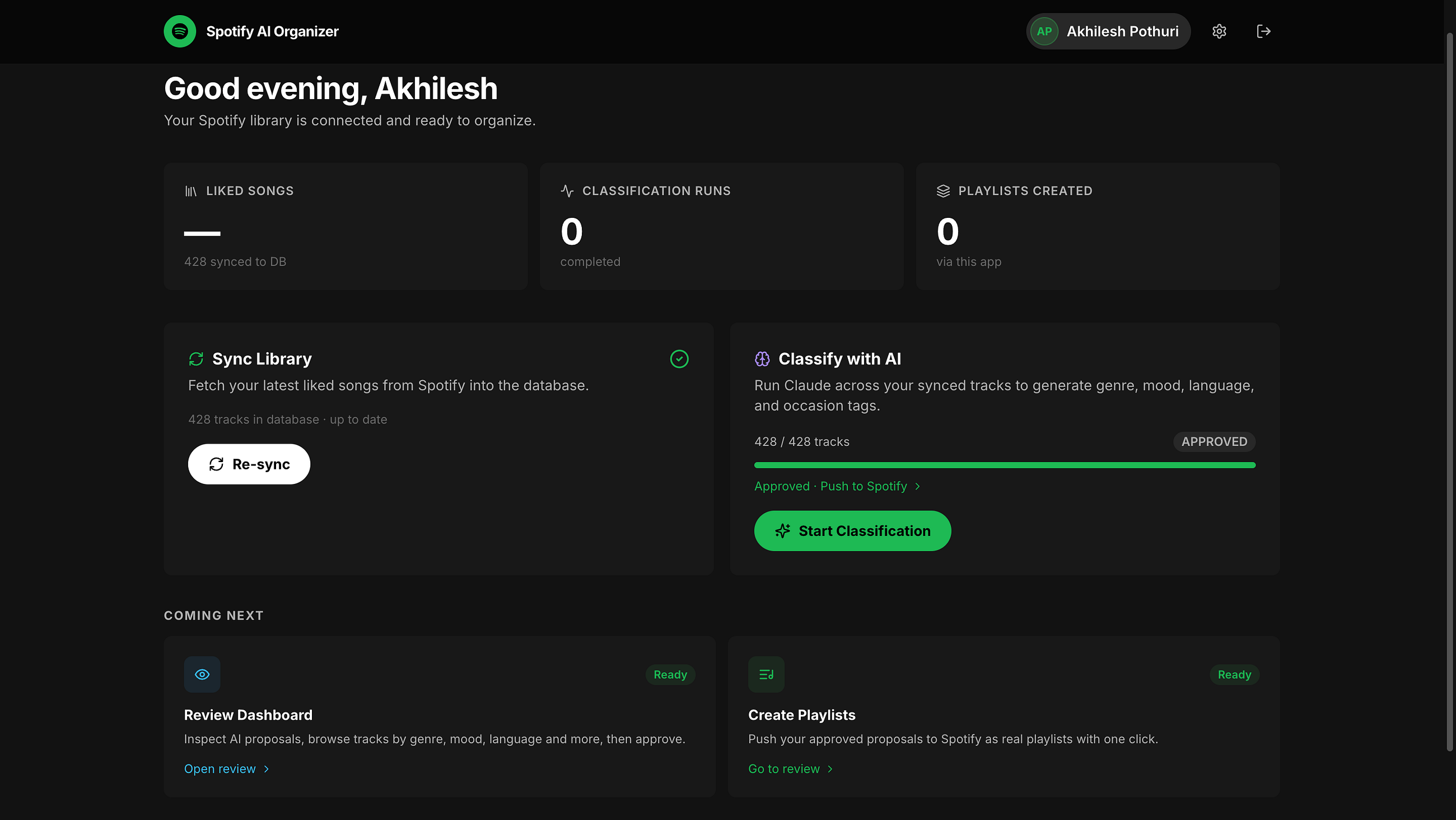
Task: Click the Review Dashboard card title
Action: pyautogui.click(x=248, y=715)
